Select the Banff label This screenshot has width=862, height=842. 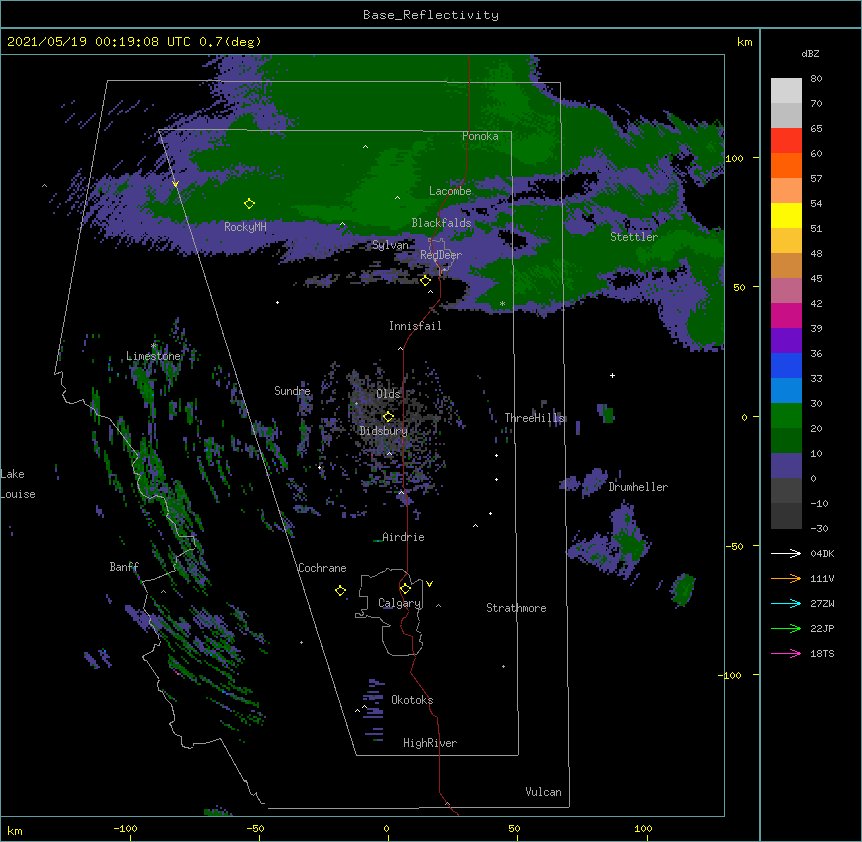pos(124,567)
